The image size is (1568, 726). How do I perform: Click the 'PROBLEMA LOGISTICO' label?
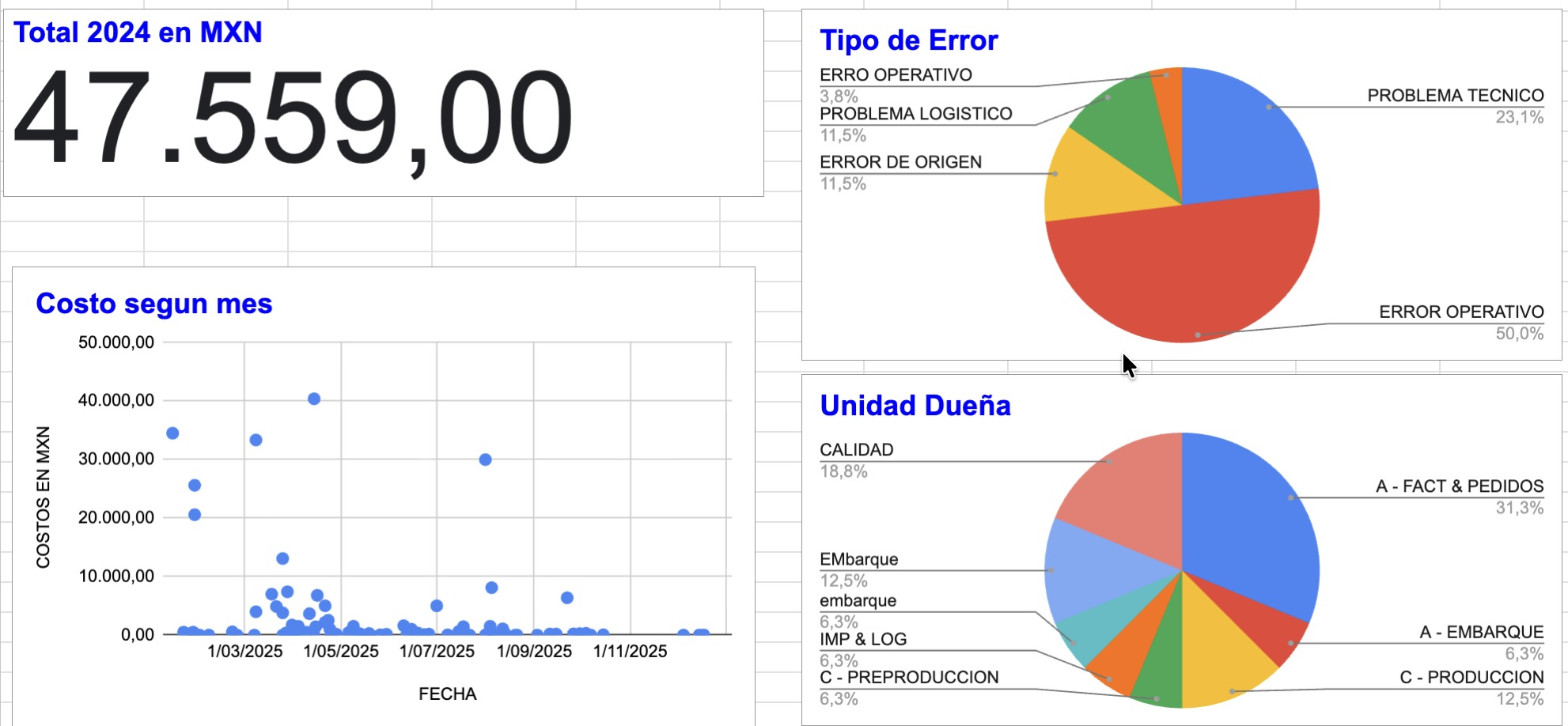click(916, 114)
